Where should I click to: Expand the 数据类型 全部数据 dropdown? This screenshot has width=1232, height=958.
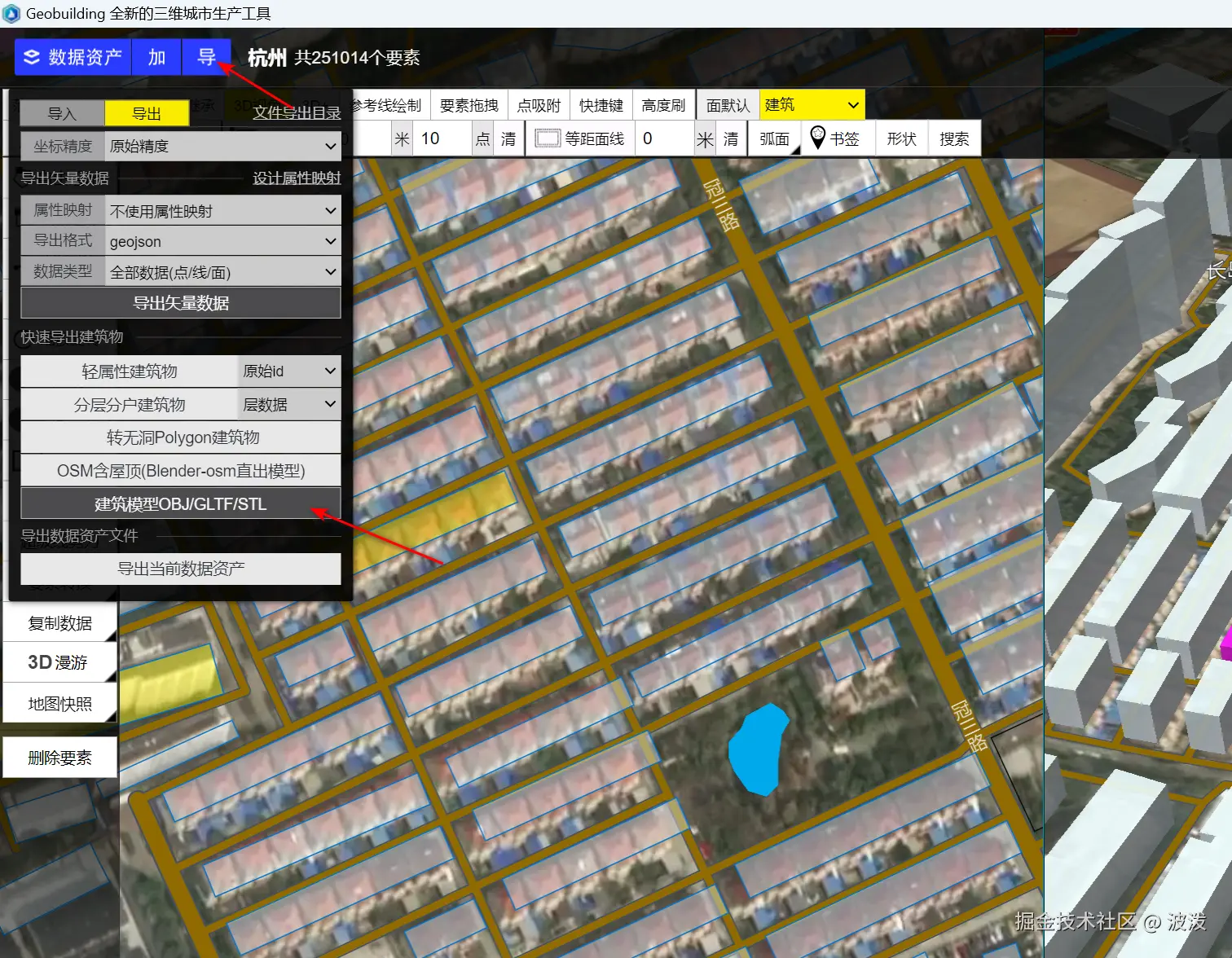223,272
